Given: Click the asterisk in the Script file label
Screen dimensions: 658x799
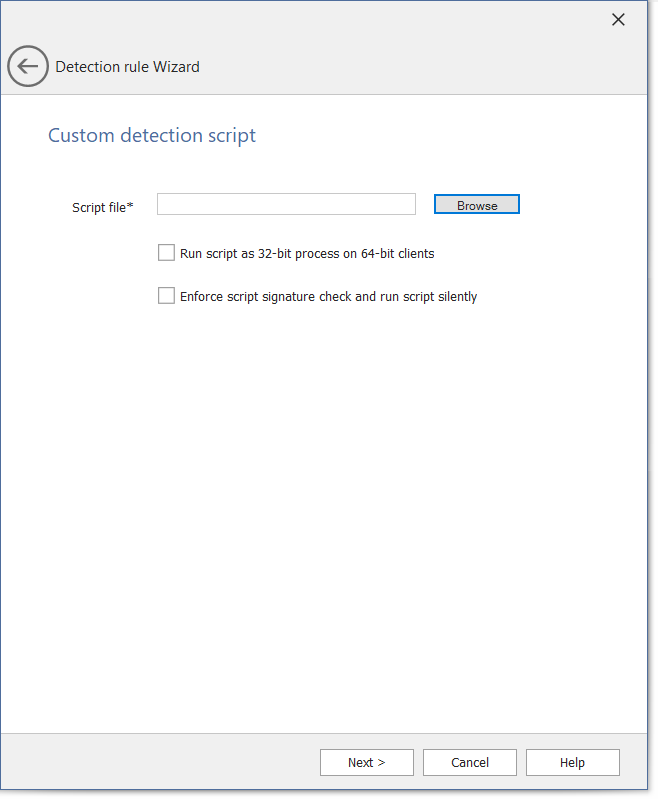Looking at the screenshot, I should pyautogui.click(x=130, y=206).
